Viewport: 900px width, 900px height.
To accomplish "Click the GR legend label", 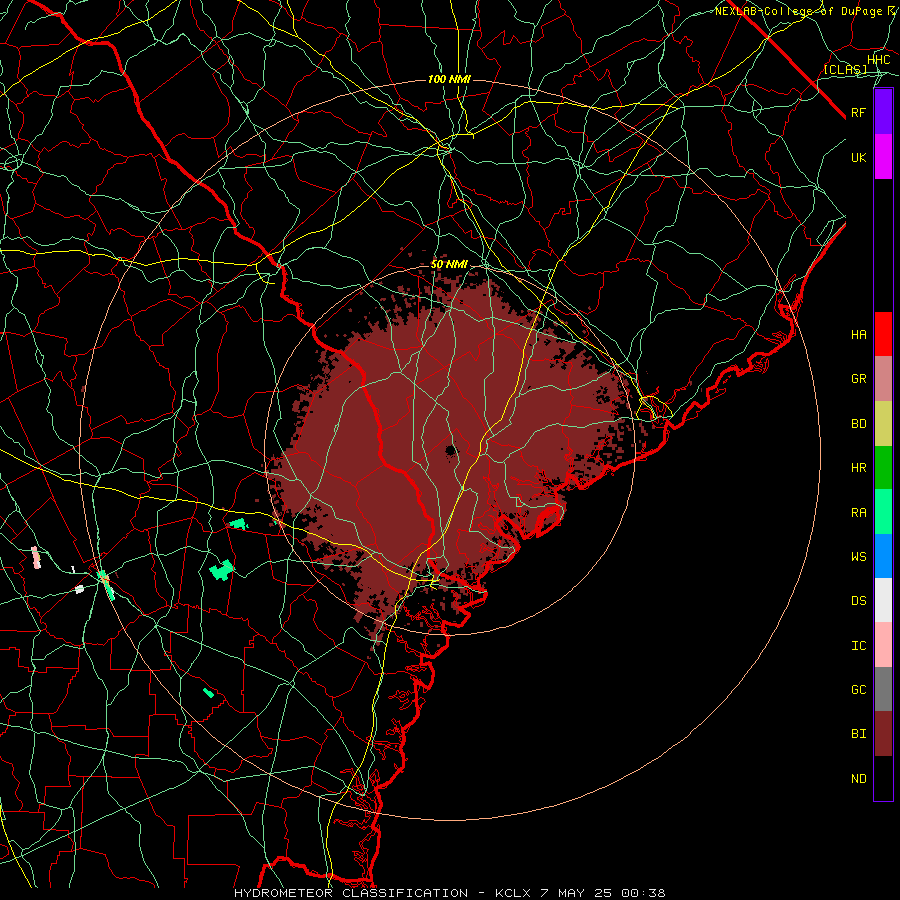I will point(859,379).
